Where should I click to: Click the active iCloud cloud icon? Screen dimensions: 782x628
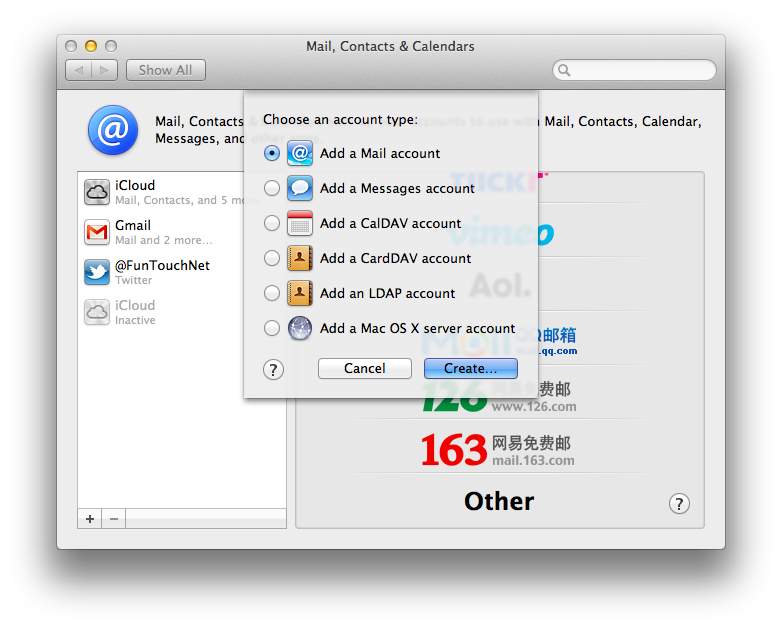97,193
